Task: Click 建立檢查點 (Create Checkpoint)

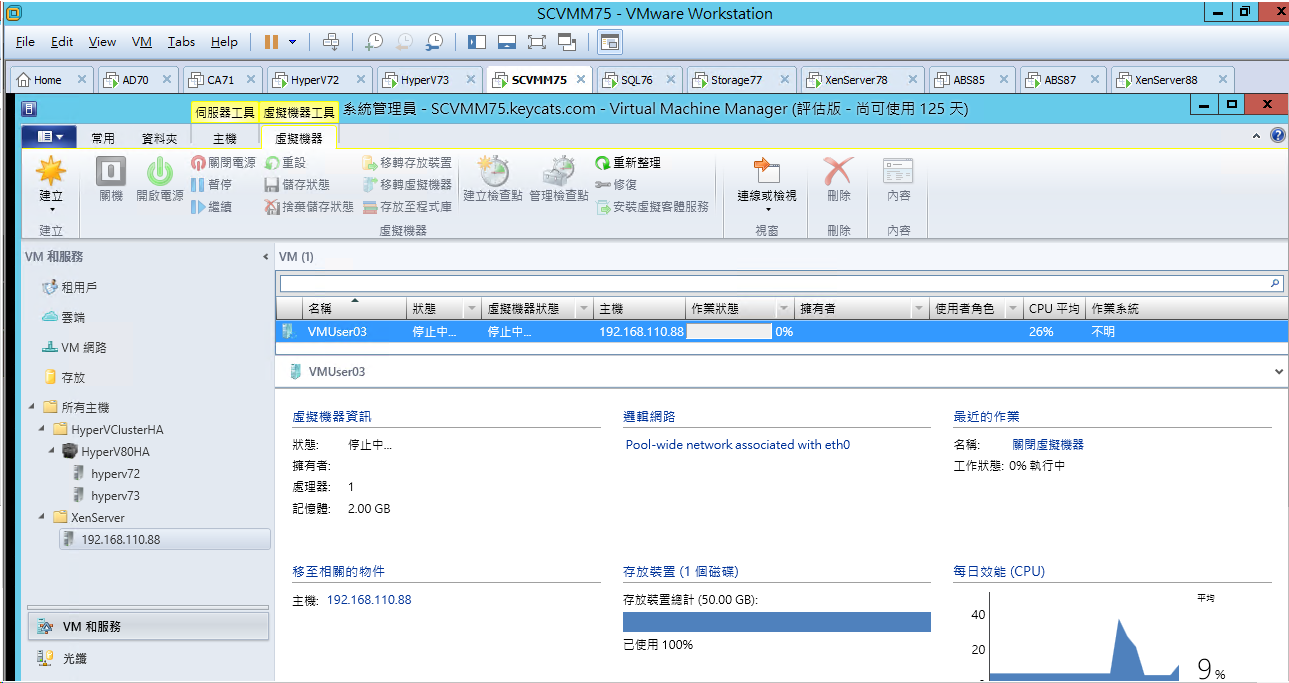Action: click(493, 180)
